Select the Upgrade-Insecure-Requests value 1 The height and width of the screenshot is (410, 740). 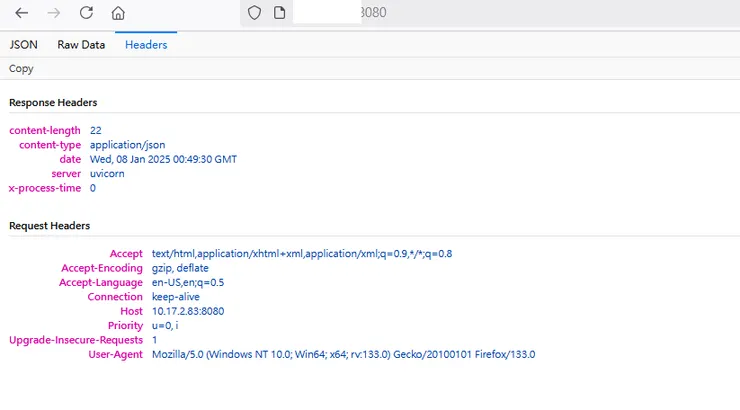(154, 340)
